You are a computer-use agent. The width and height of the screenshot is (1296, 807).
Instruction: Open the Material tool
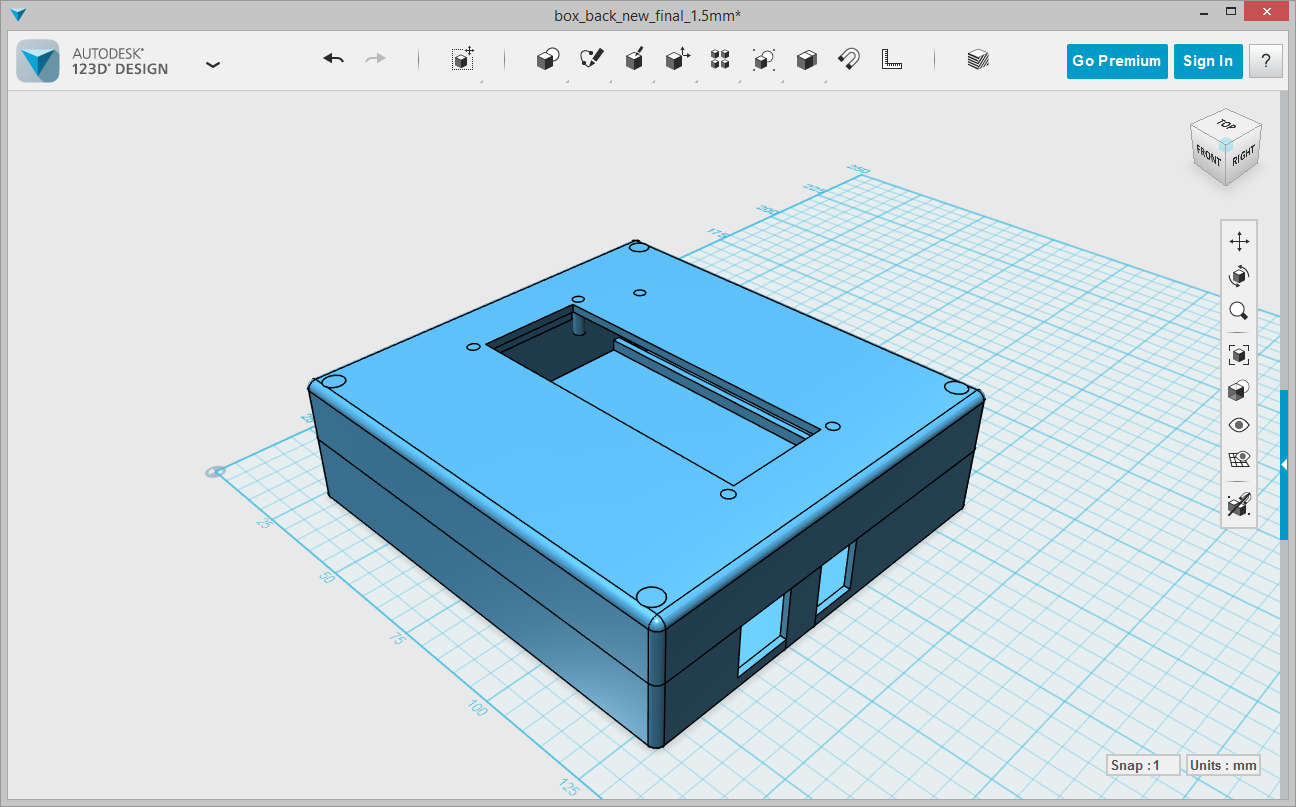[977, 60]
